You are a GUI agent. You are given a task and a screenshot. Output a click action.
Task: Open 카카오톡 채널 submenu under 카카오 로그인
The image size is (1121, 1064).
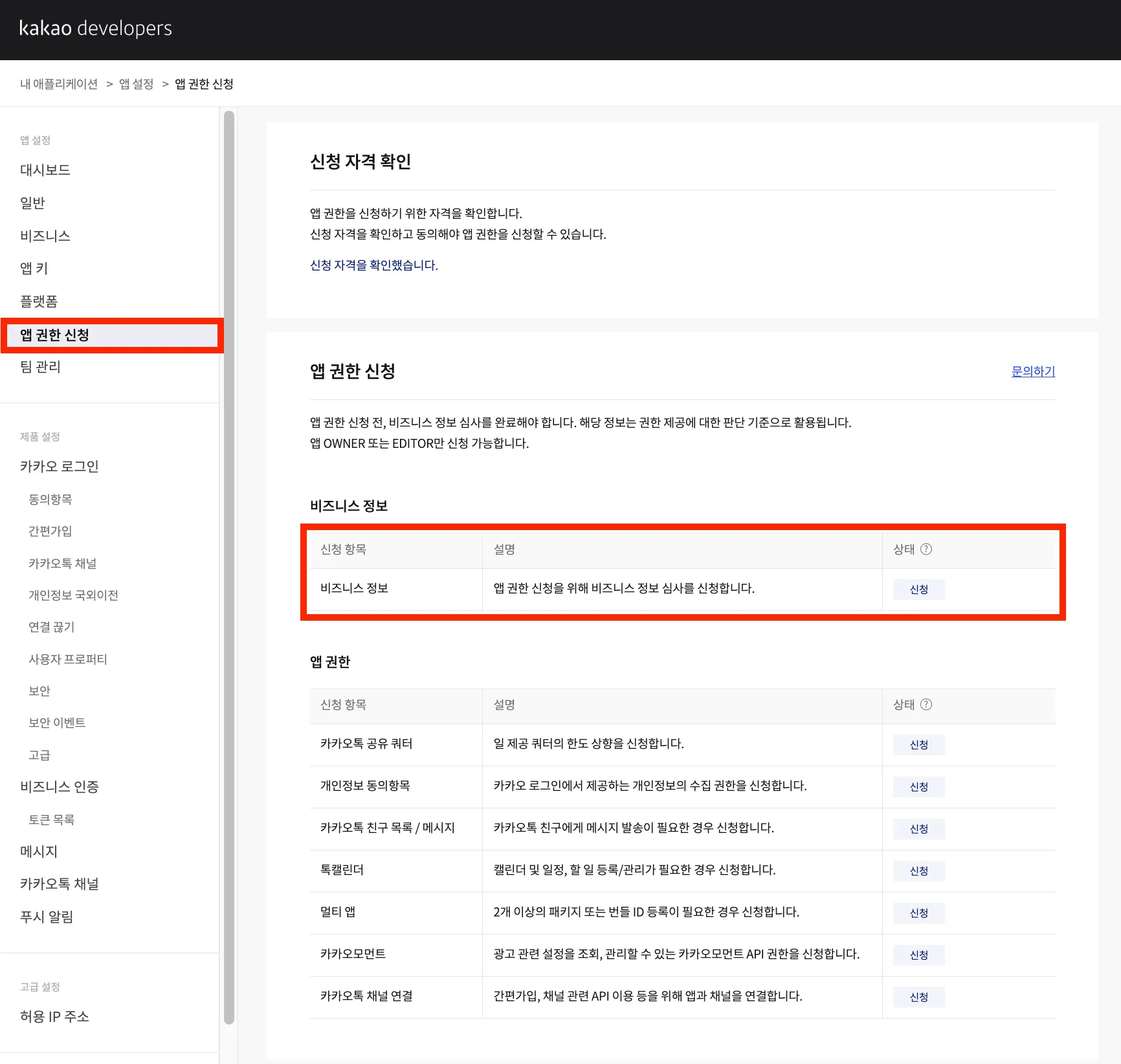pyautogui.click(x=63, y=563)
